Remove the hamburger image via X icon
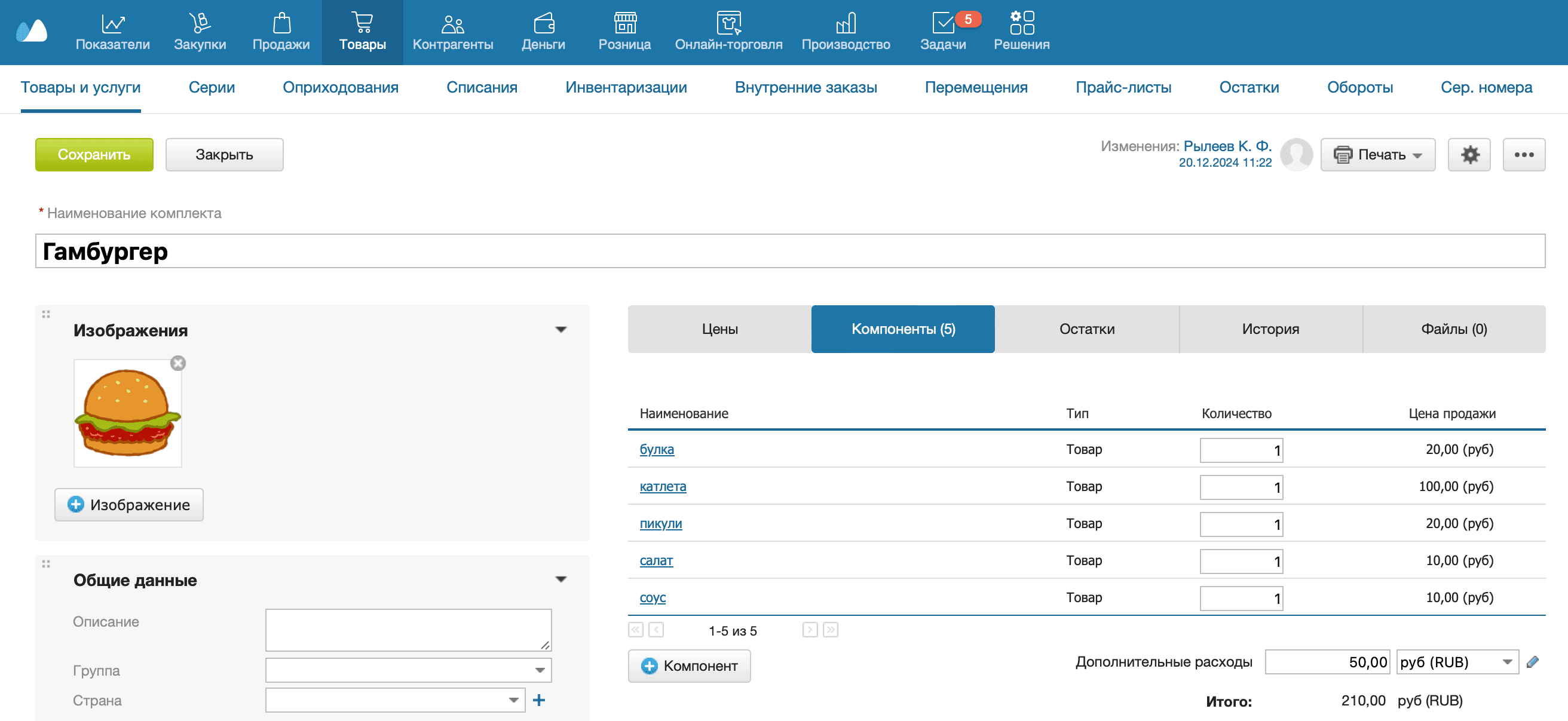 pos(177,363)
